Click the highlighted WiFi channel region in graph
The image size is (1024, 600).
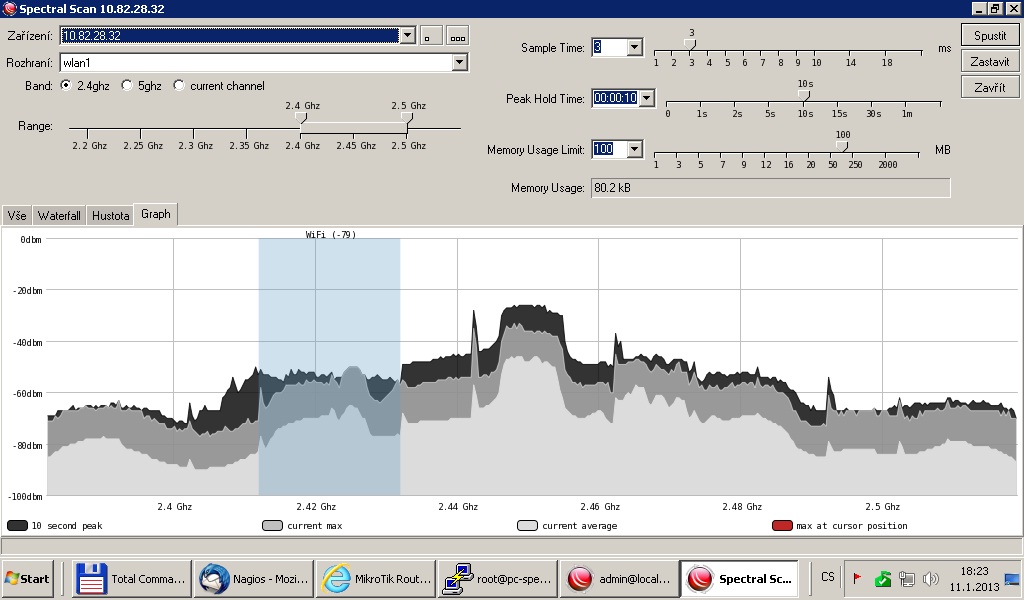click(x=329, y=366)
